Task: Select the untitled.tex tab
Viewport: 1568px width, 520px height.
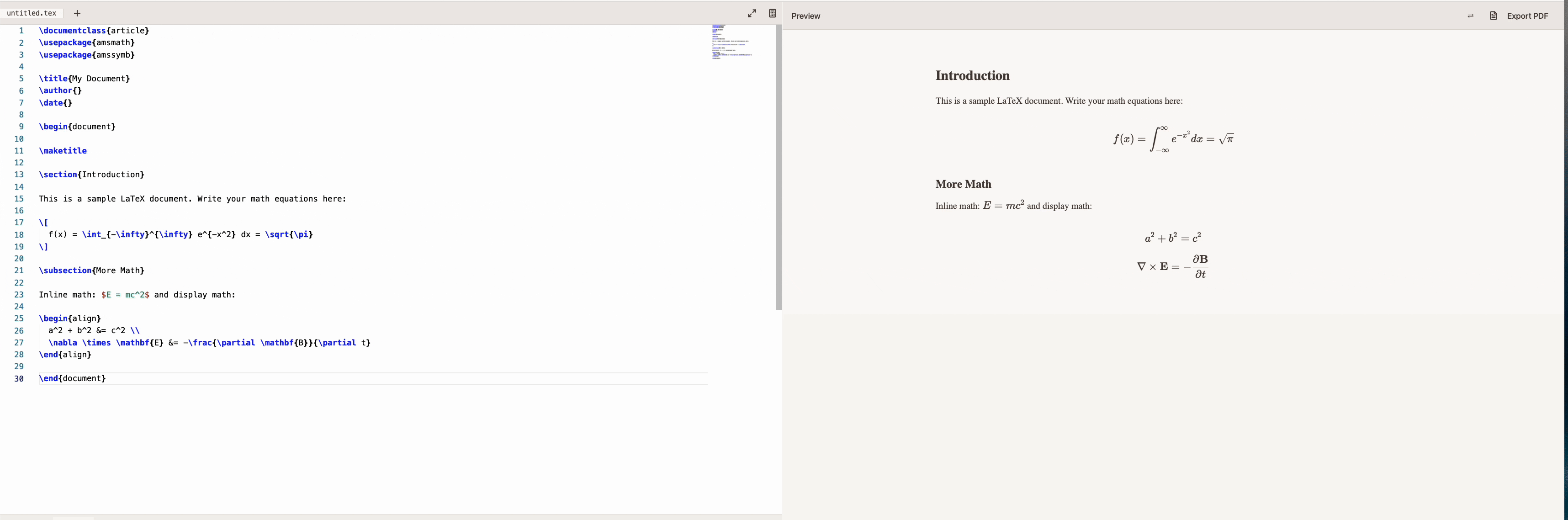Action: tap(32, 13)
